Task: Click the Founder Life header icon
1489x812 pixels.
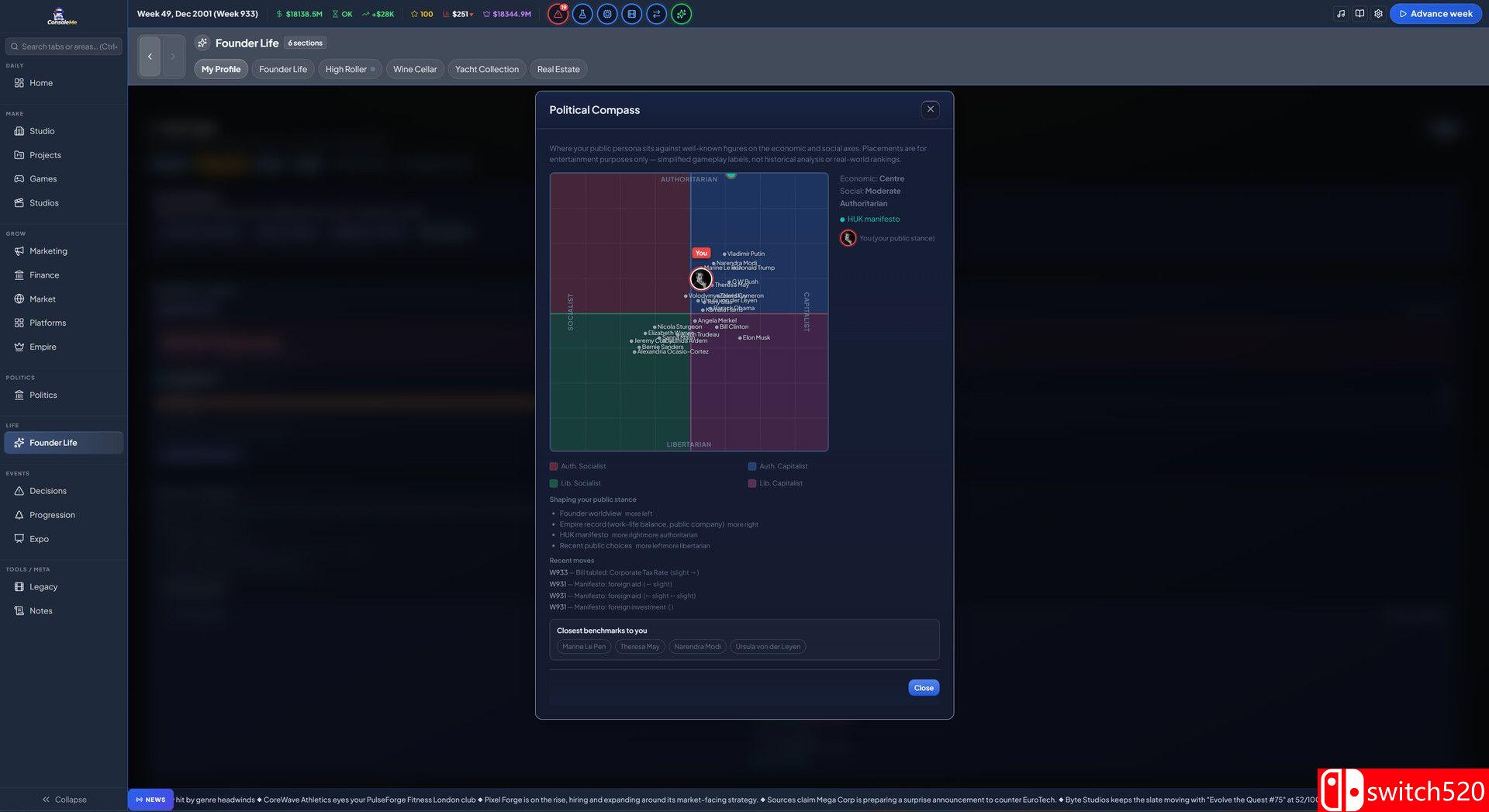Action: coord(202,43)
